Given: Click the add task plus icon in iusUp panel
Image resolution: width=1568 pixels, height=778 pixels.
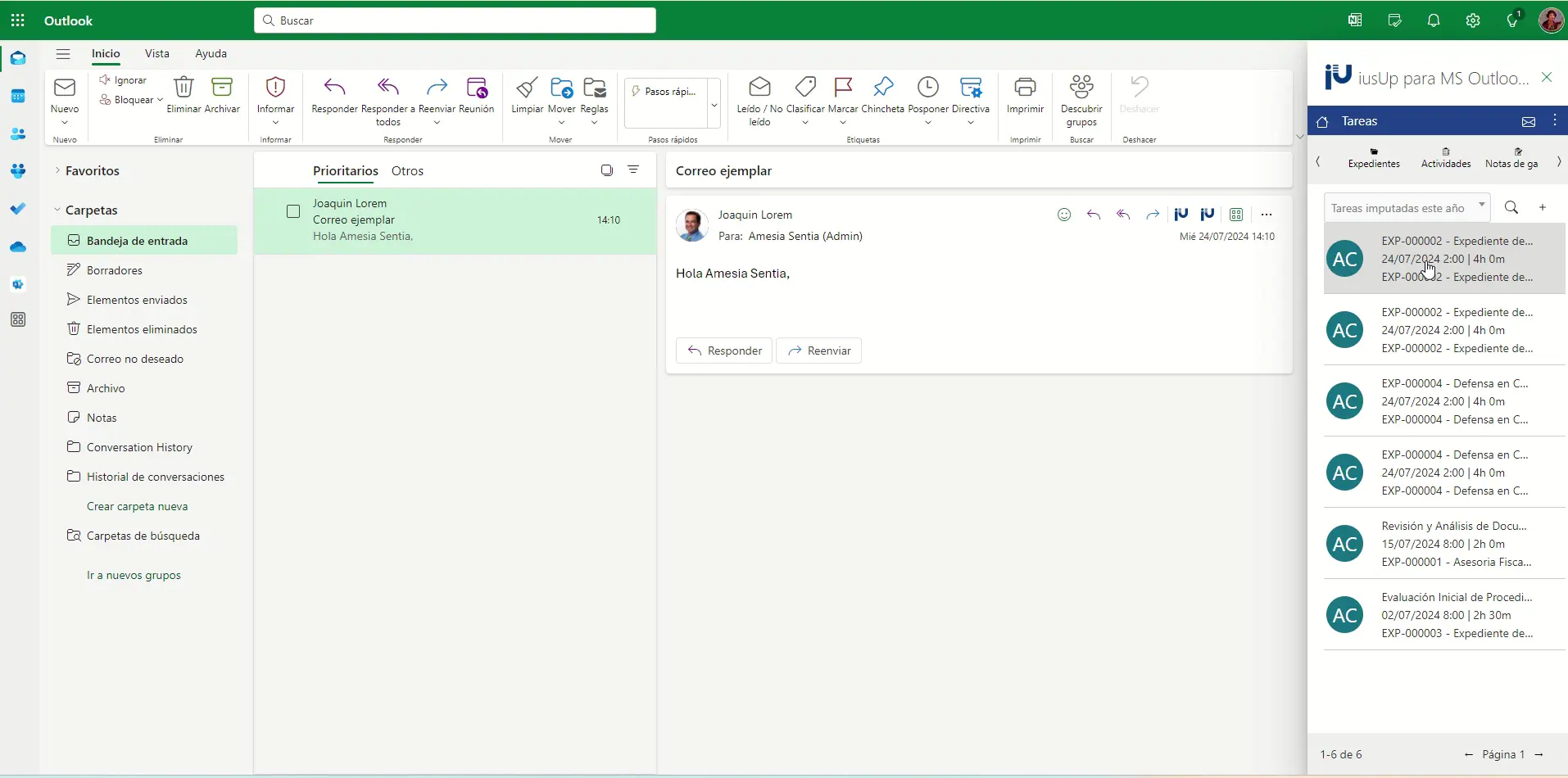Looking at the screenshot, I should click(1543, 208).
